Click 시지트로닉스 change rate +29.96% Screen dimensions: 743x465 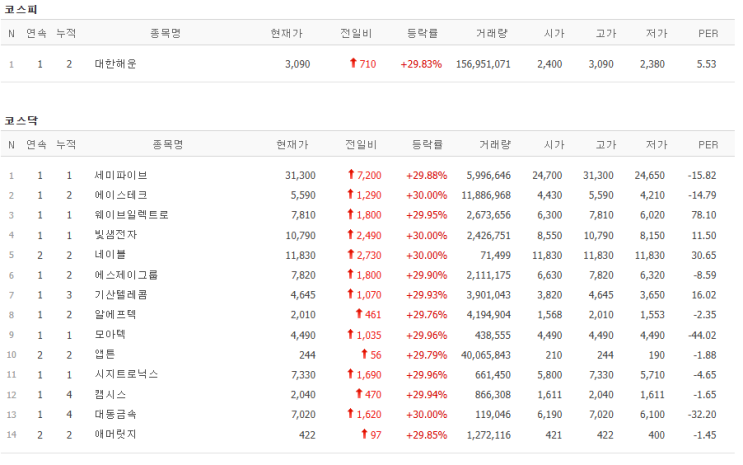click(426, 375)
